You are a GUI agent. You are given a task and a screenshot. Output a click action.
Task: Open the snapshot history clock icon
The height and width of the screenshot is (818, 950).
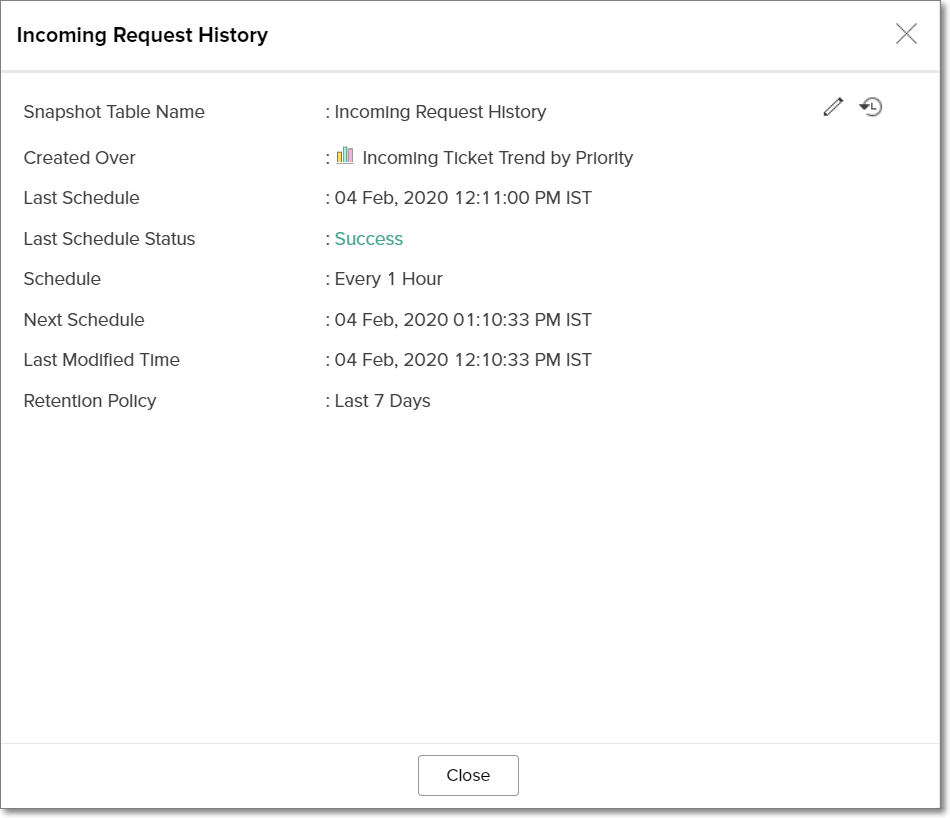coord(871,107)
